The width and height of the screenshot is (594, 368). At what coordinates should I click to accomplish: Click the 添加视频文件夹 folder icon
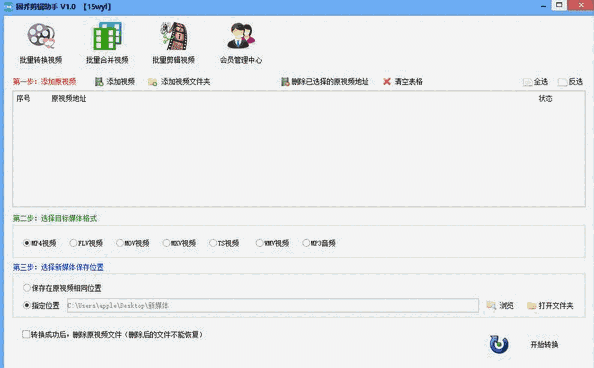pyautogui.click(x=153, y=82)
